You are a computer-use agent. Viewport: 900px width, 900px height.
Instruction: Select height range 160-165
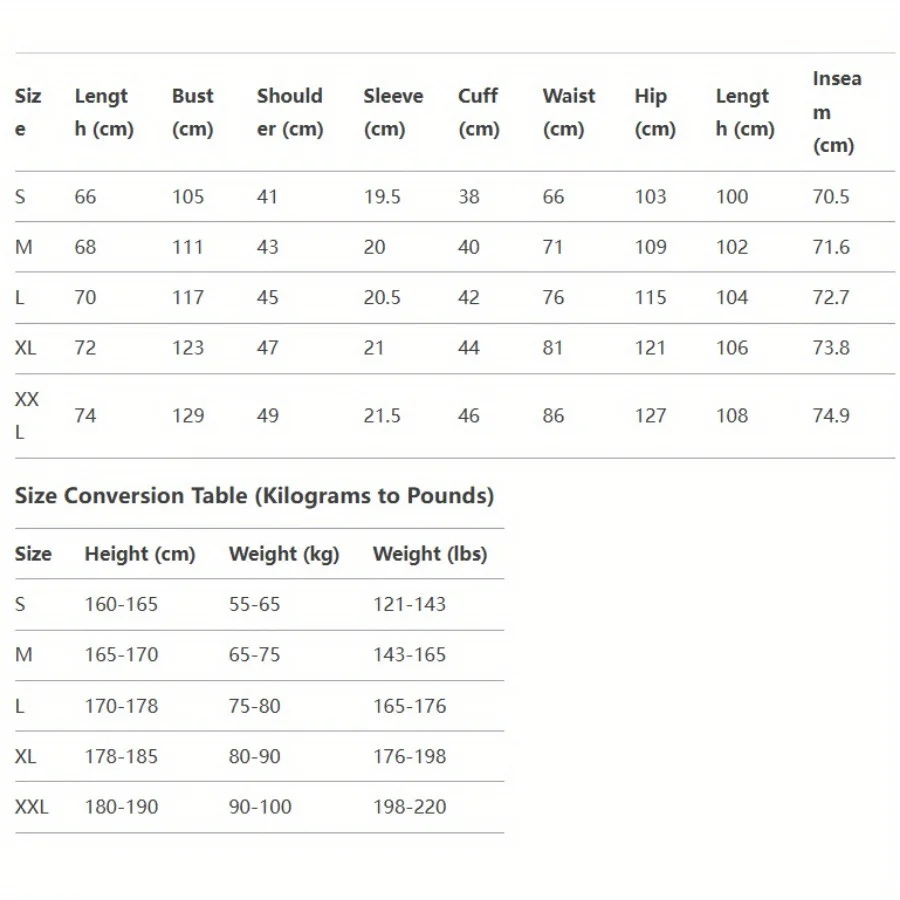(121, 605)
